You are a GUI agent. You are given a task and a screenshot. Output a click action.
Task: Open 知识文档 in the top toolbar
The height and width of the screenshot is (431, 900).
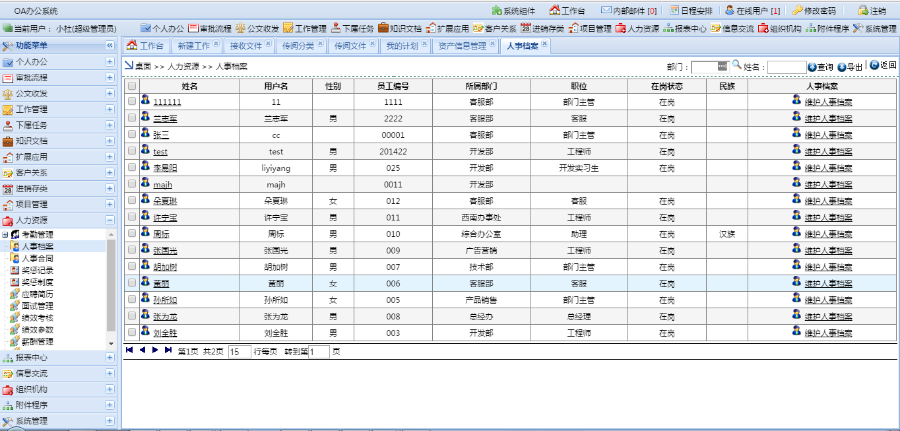click(x=400, y=28)
